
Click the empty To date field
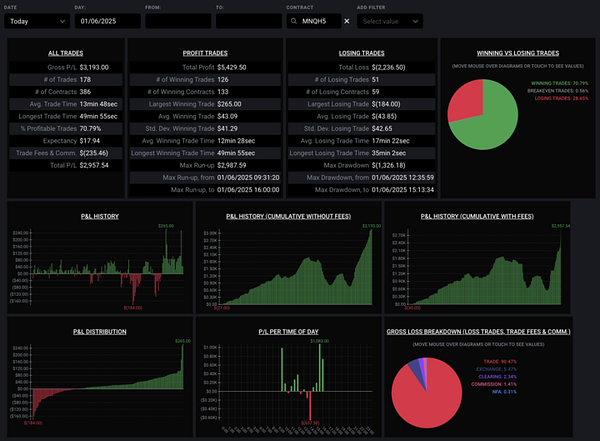(x=249, y=21)
